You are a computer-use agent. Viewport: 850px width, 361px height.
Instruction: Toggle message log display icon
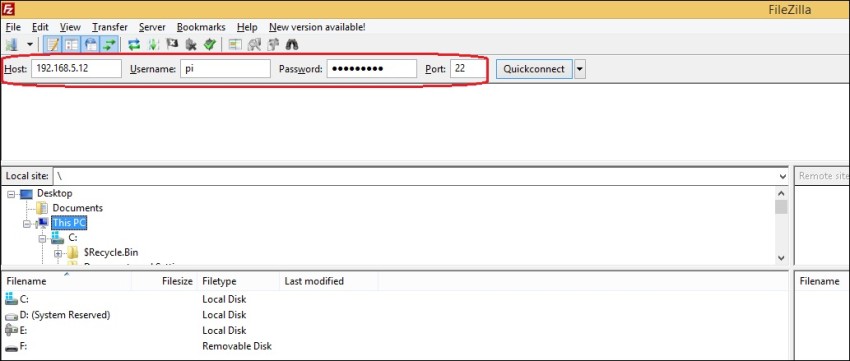click(x=53, y=44)
